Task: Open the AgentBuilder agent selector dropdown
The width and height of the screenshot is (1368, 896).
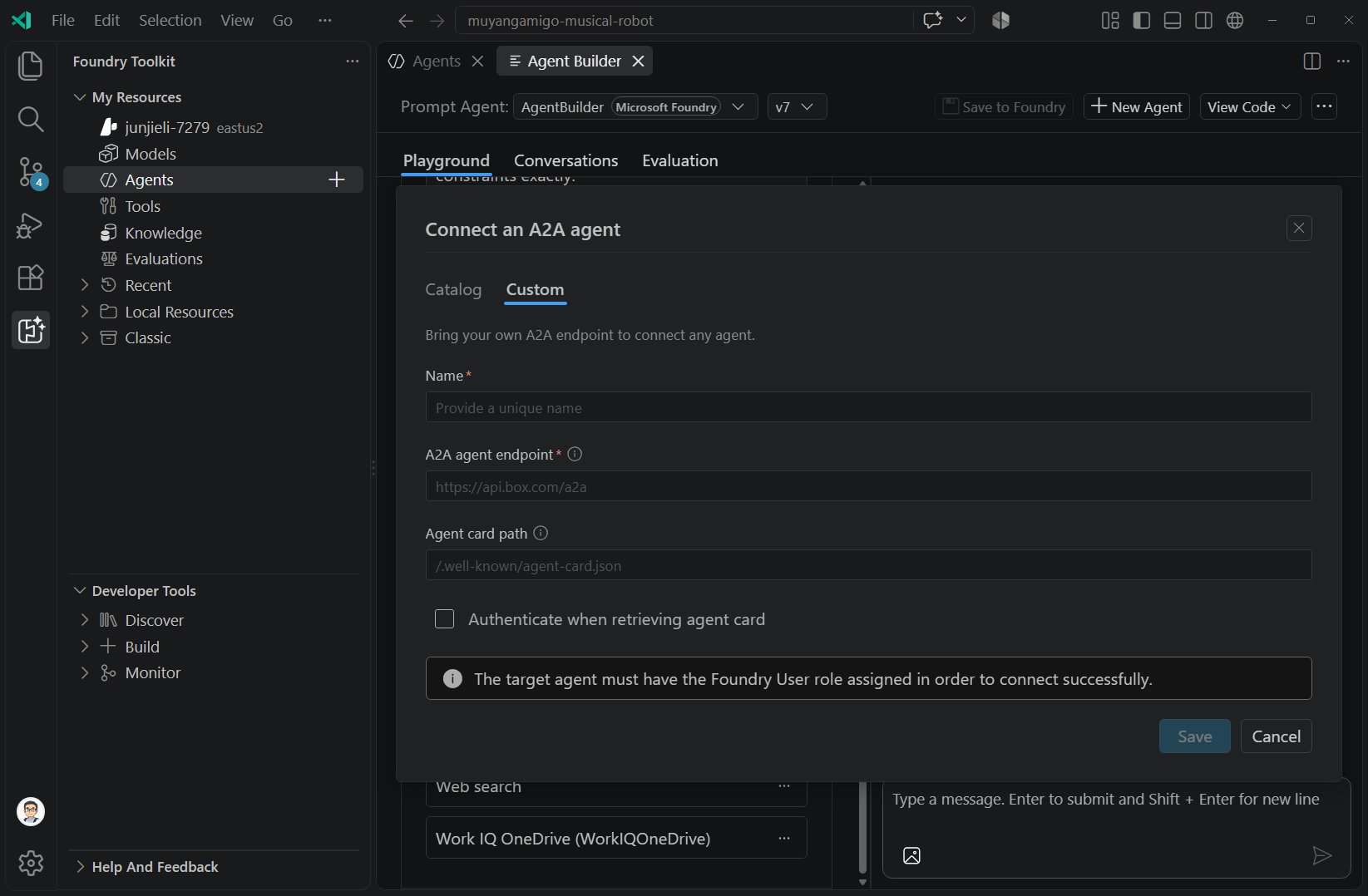Action: [x=635, y=106]
